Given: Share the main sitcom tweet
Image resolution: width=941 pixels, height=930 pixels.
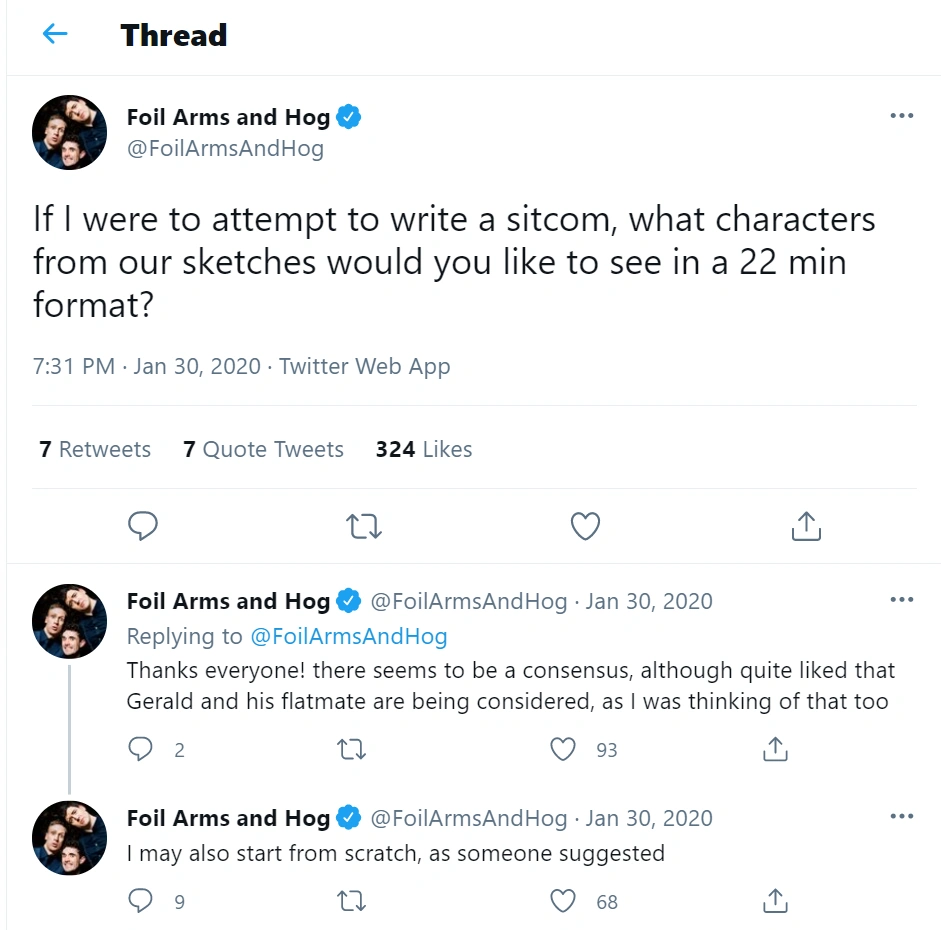Looking at the screenshot, I should pos(806,526).
